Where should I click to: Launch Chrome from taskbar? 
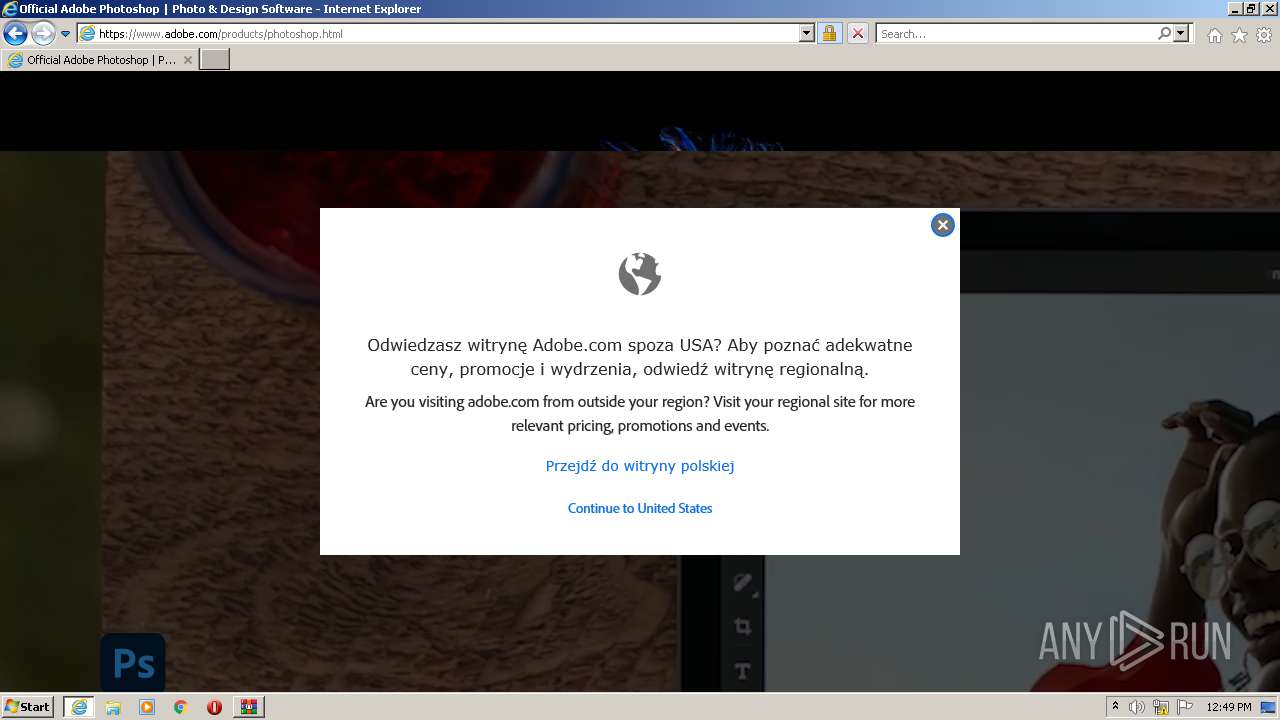pyautogui.click(x=181, y=707)
